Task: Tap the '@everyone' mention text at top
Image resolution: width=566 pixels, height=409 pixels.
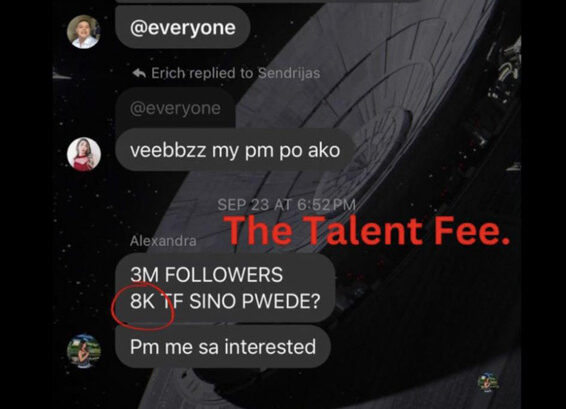Action: 183,27
